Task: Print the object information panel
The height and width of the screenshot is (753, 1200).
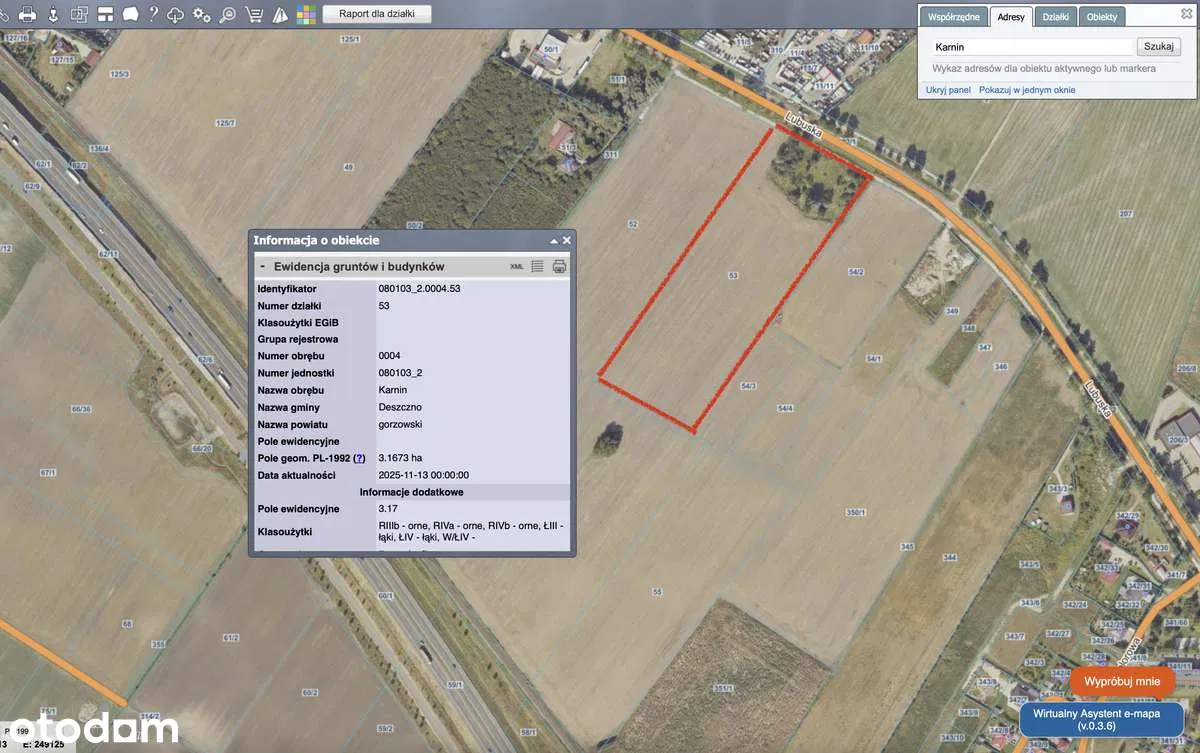Action: pos(559,267)
